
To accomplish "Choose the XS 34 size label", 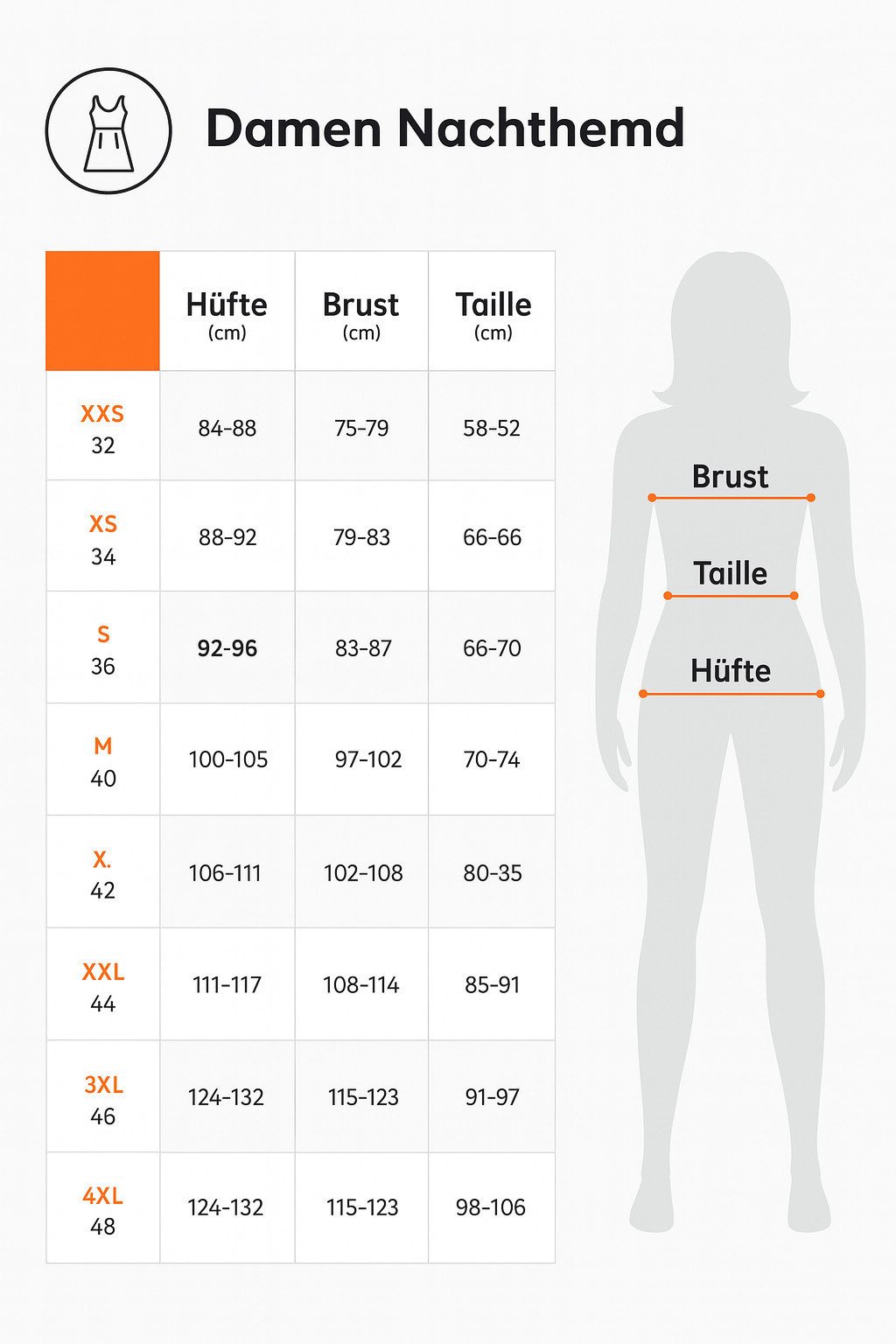I will pyautogui.click(x=102, y=539).
